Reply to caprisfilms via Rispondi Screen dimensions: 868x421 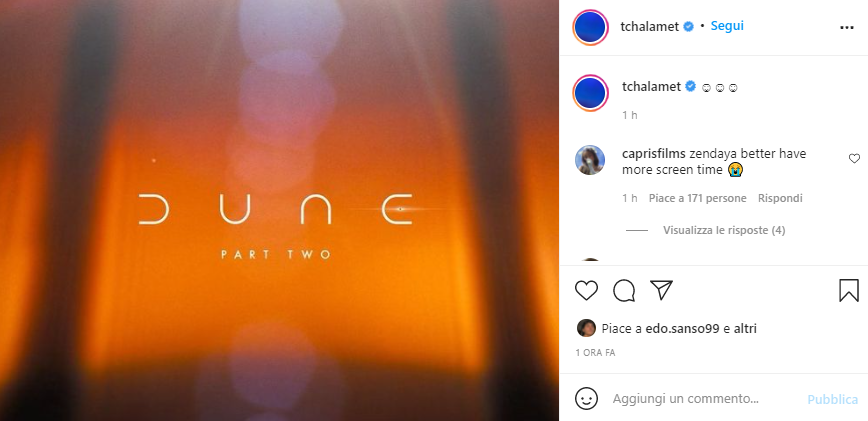click(x=780, y=198)
